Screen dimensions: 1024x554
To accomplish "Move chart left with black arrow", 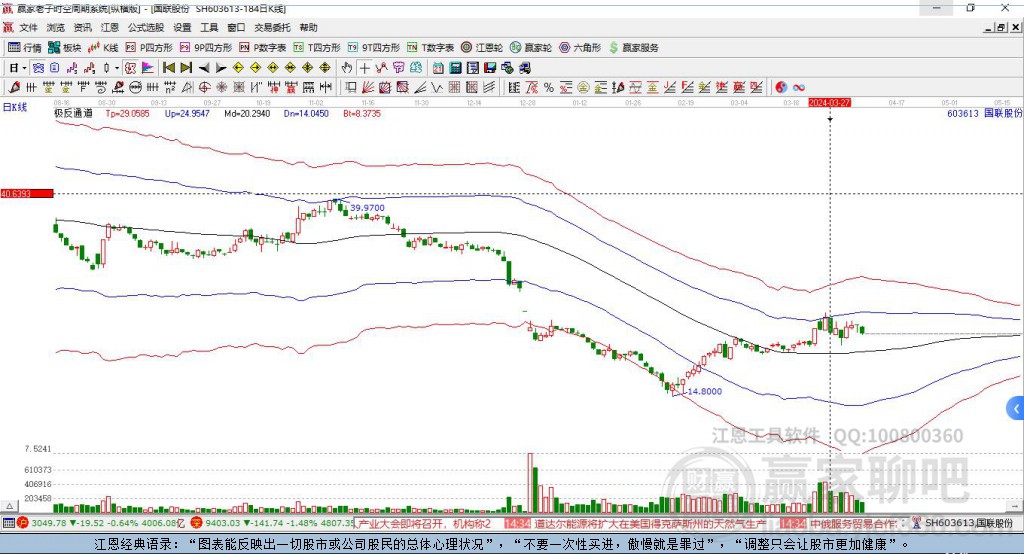I will pos(204,68).
